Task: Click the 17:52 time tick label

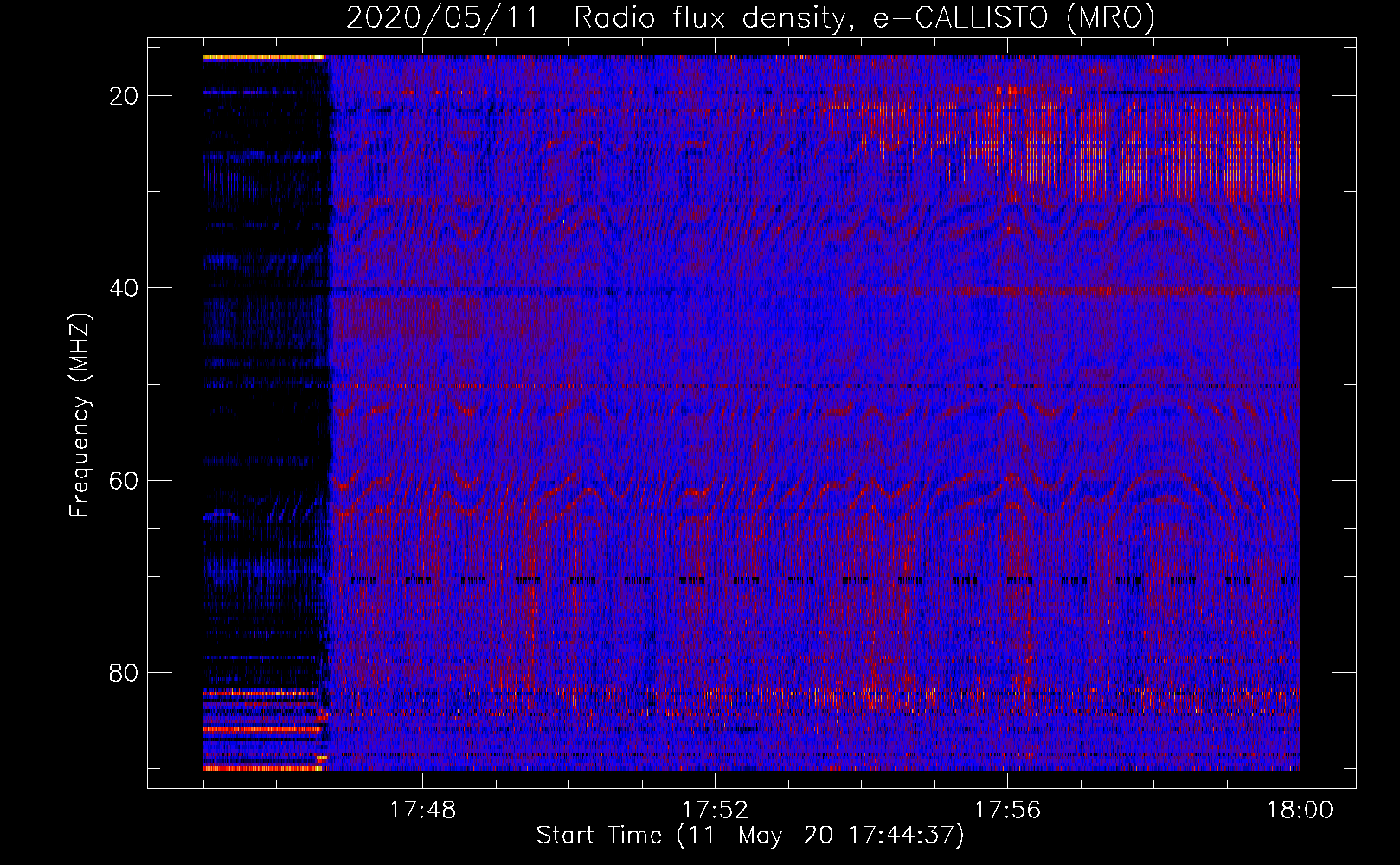Action: click(x=715, y=811)
